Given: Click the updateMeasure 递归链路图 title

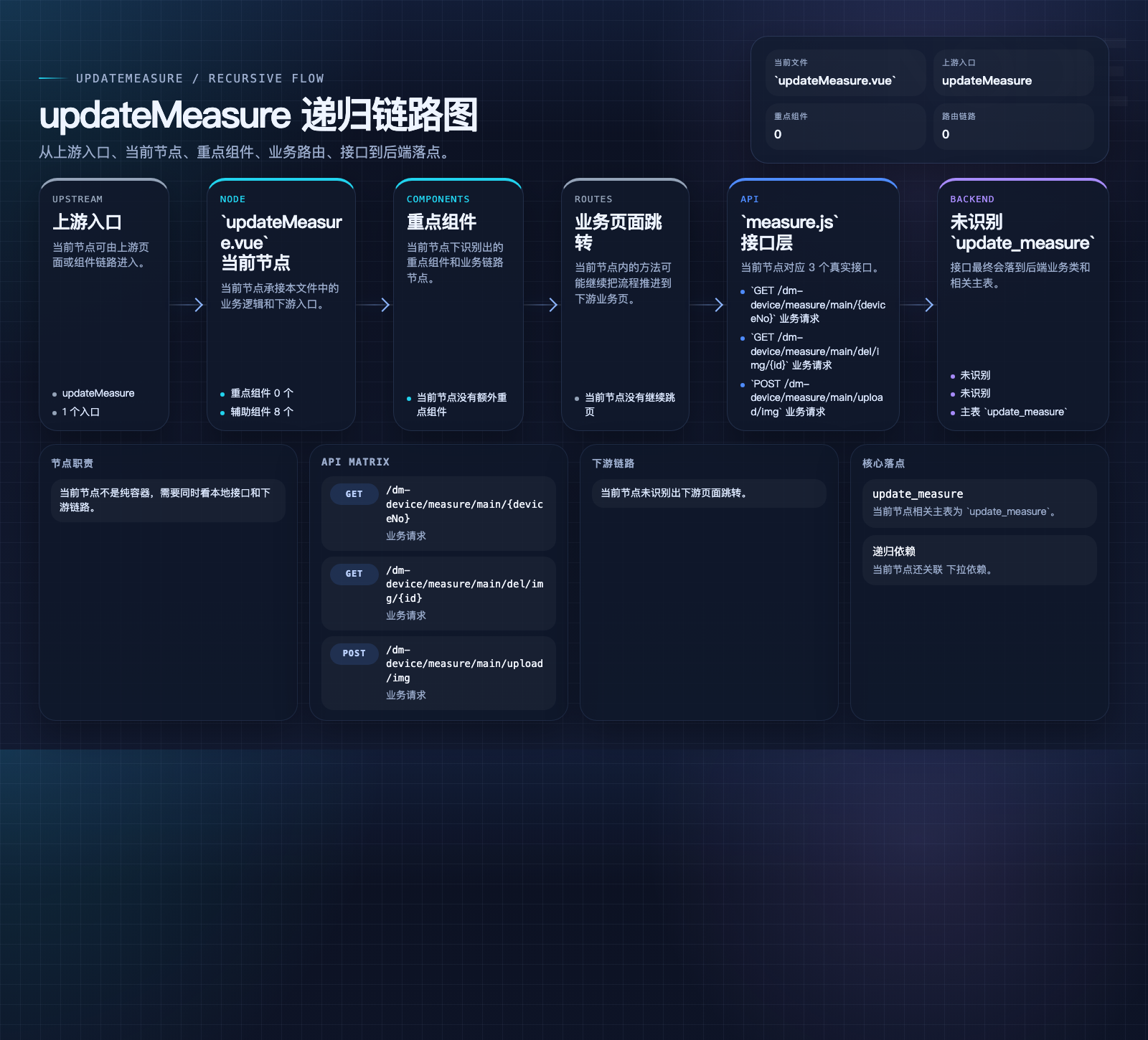Looking at the screenshot, I should 258,115.
